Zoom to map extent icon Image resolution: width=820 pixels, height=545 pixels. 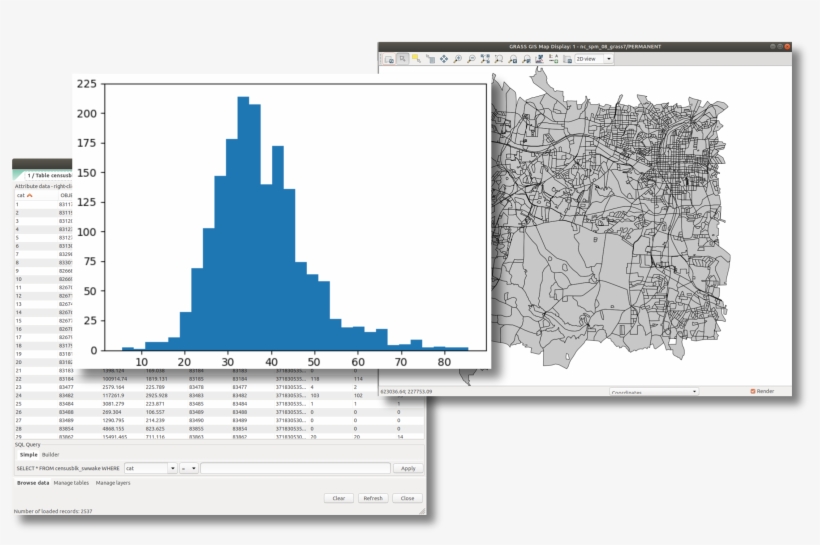485,59
